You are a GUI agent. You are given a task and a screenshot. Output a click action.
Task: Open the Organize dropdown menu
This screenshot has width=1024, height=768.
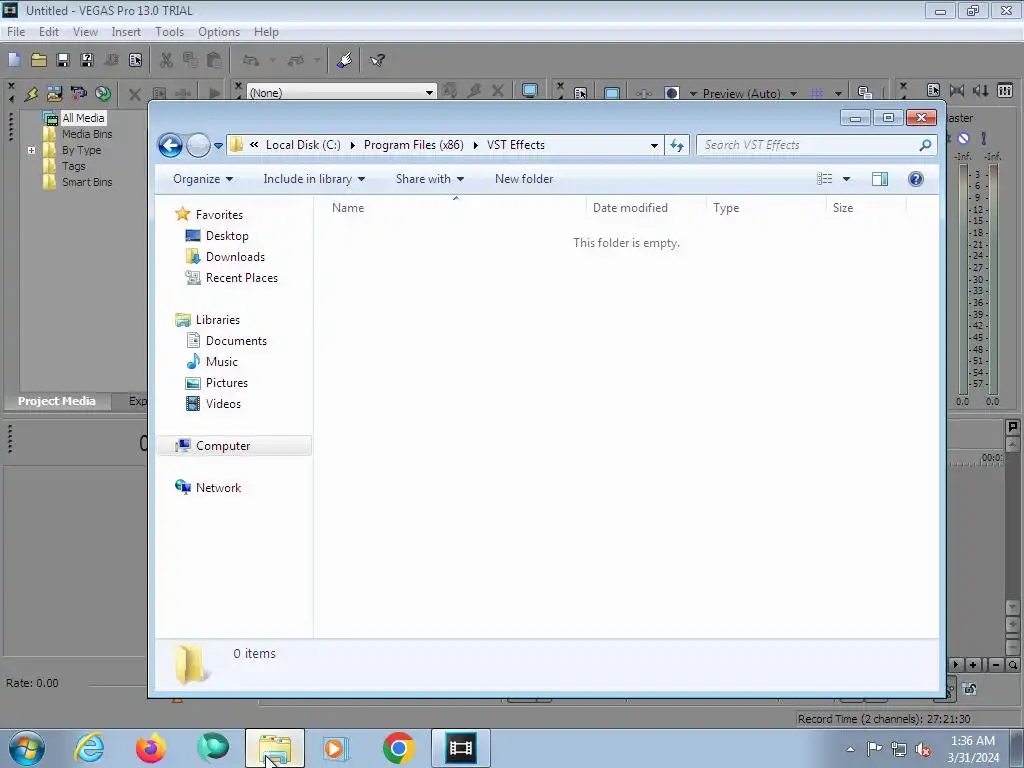click(x=203, y=179)
